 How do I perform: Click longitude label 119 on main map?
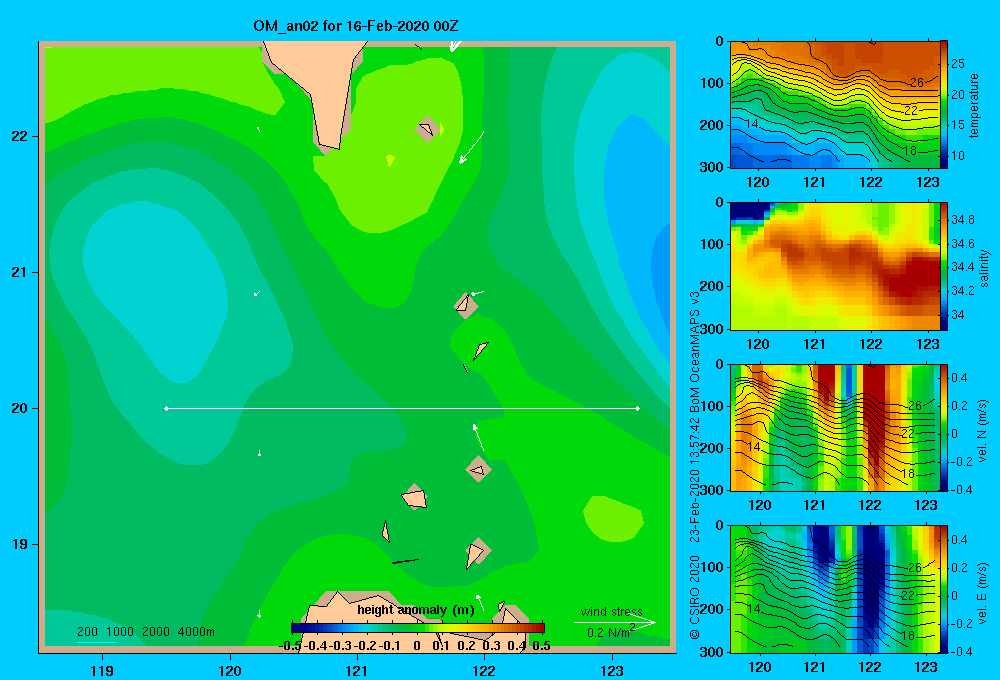coord(102,670)
